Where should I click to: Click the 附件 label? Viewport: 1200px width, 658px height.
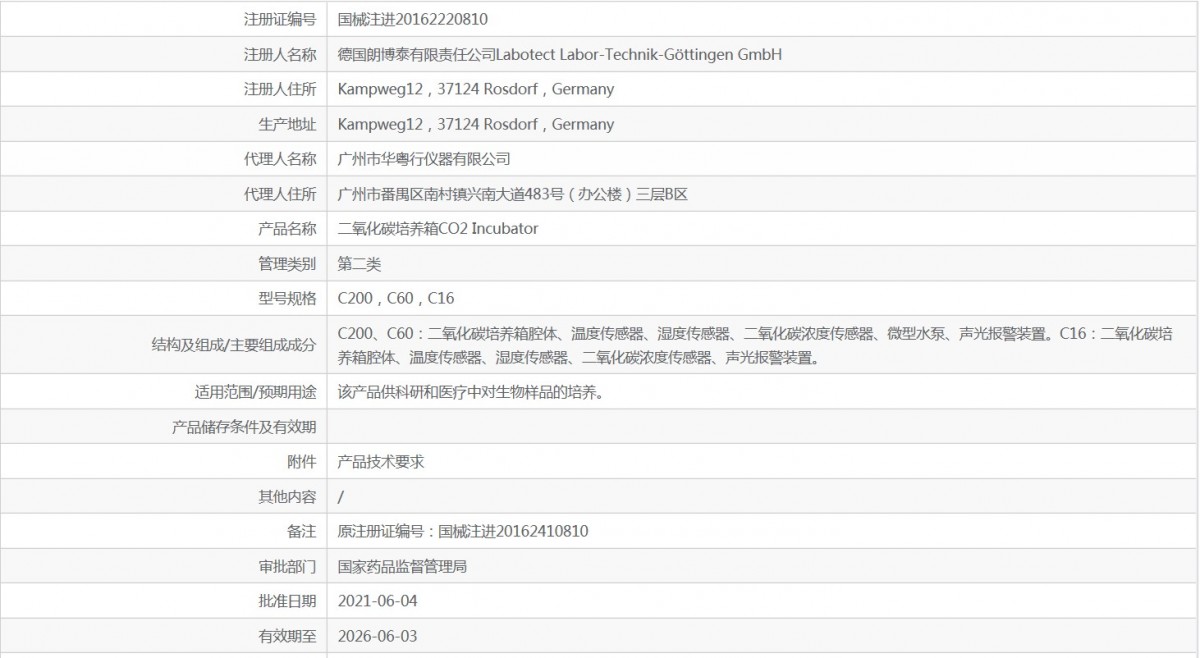click(x=302, y=462)
